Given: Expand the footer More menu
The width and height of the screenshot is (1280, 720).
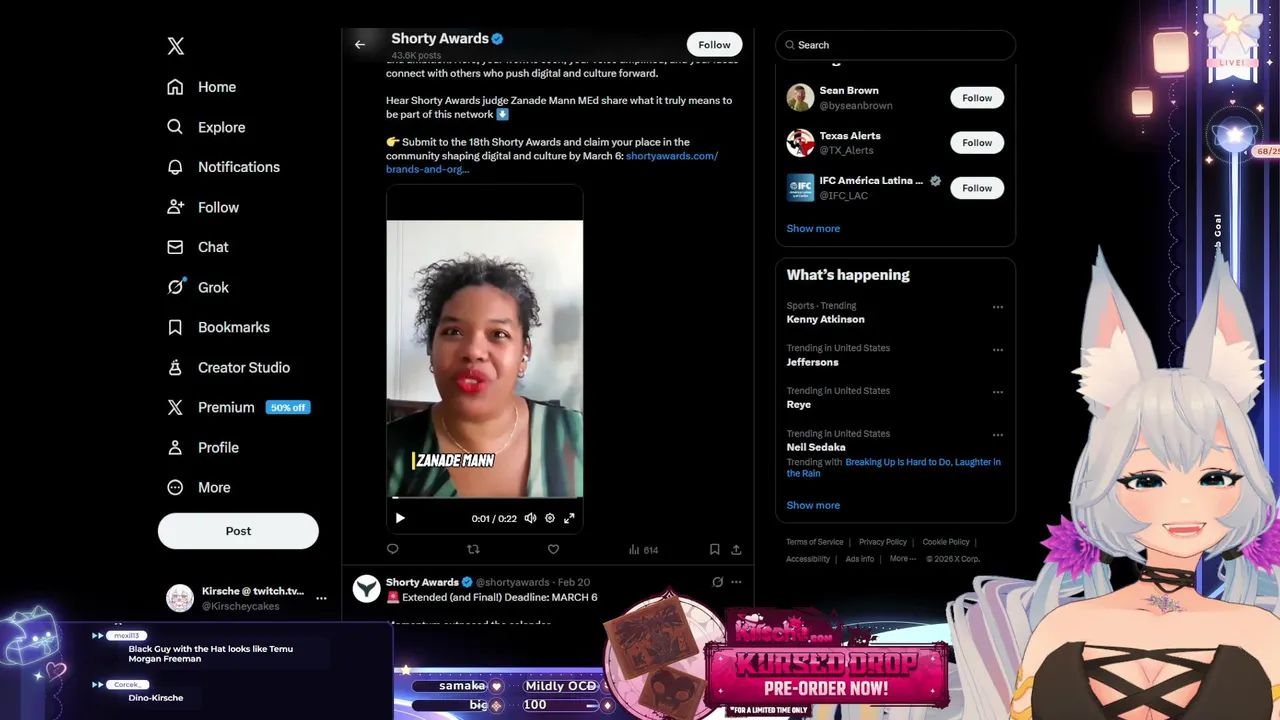Looking at the screenshot, I should point(901,559).
